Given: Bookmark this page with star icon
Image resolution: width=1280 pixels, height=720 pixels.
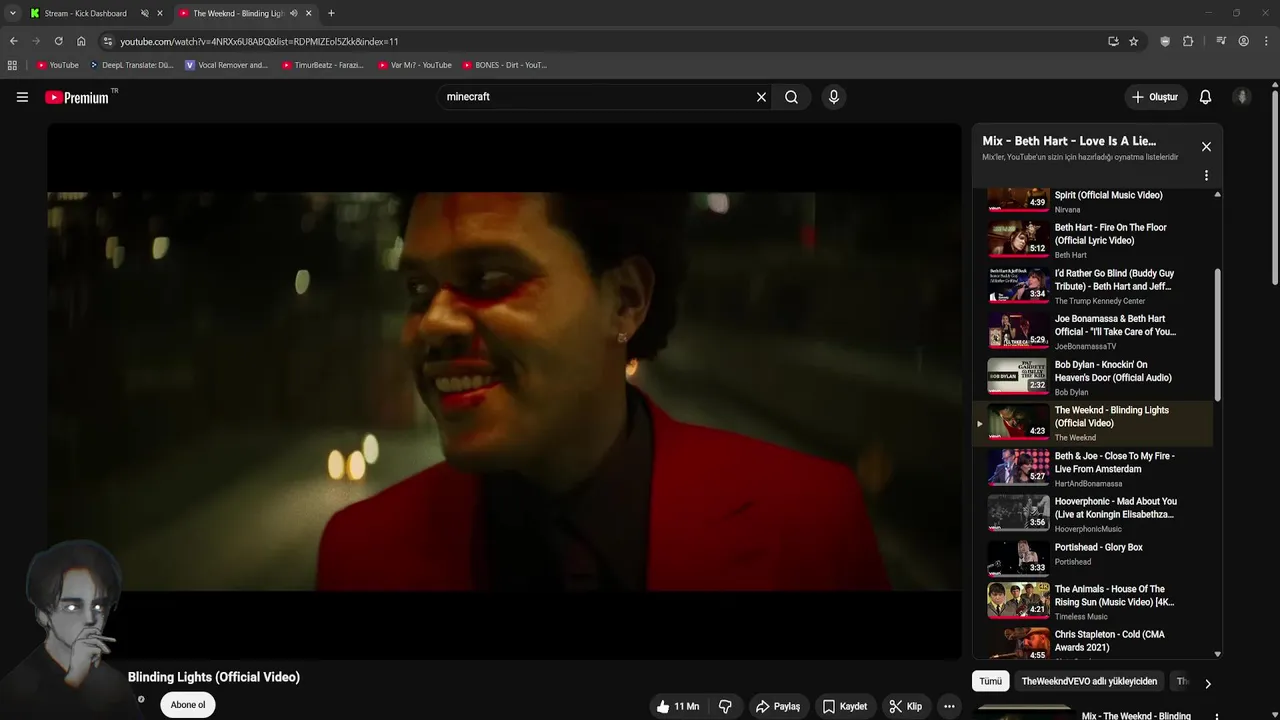Looking at the screenshot, I should pos(1133,41).
